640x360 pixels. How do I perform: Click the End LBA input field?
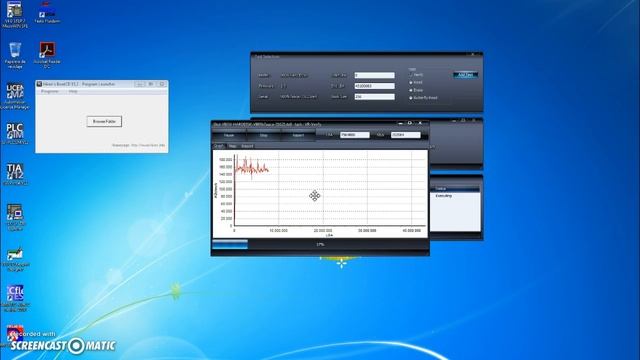pyautogui.click(x=374, y=86)
